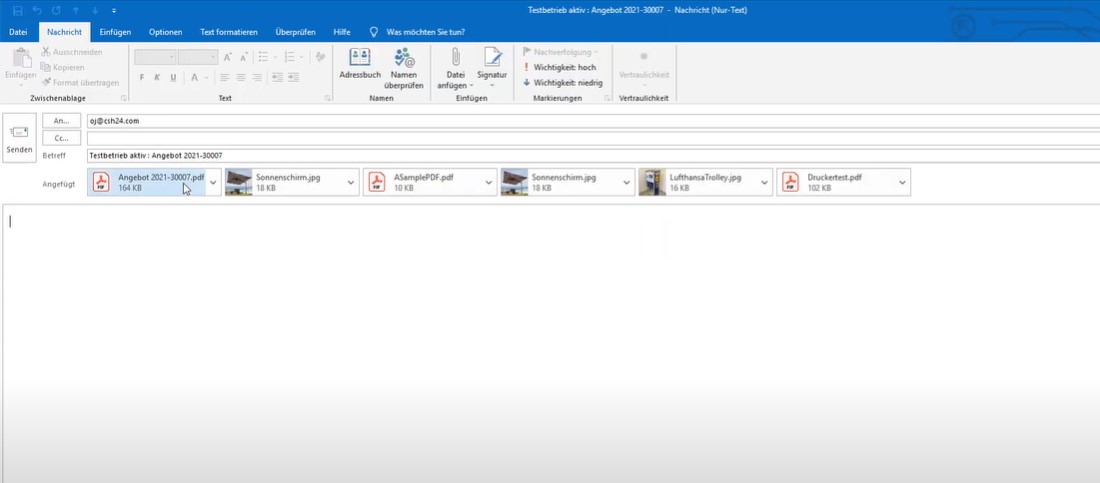Click the 'Was möchten Sie tun?' search box
This screenshot has width=1100, height=483.
(425, 32)
